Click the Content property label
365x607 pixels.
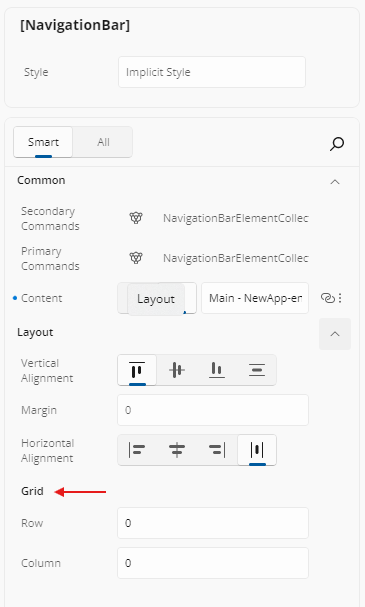(x=41, y=298)
